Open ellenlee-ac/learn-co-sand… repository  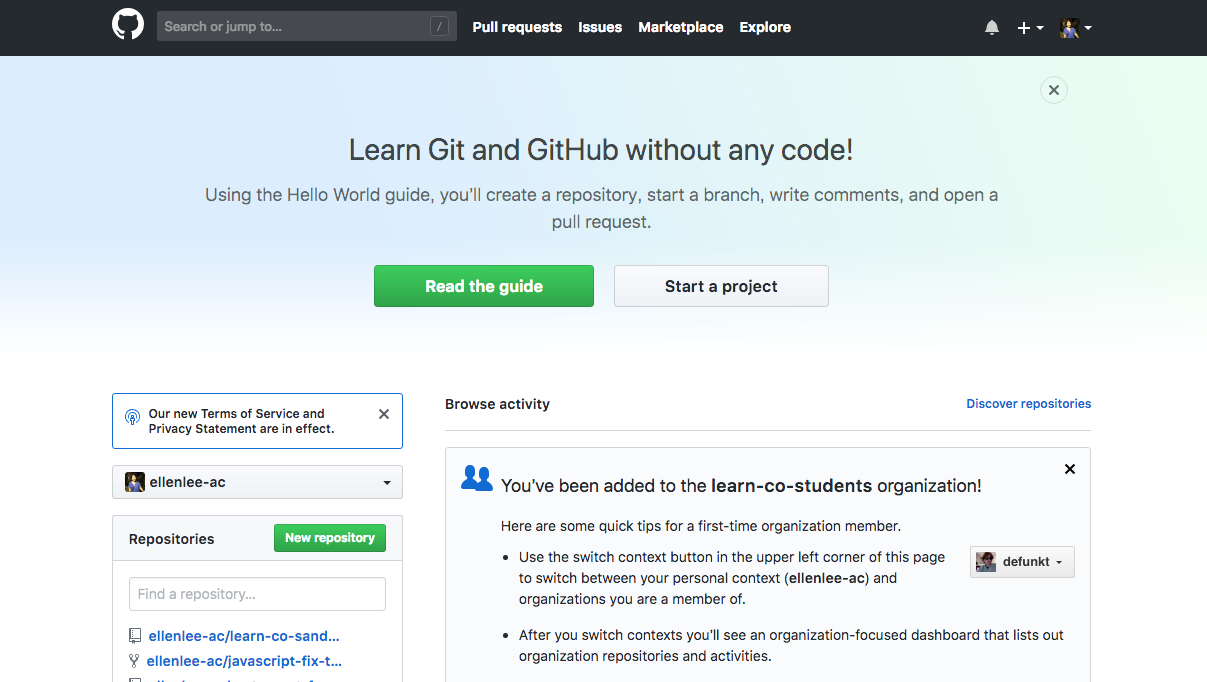click(244, 635)
